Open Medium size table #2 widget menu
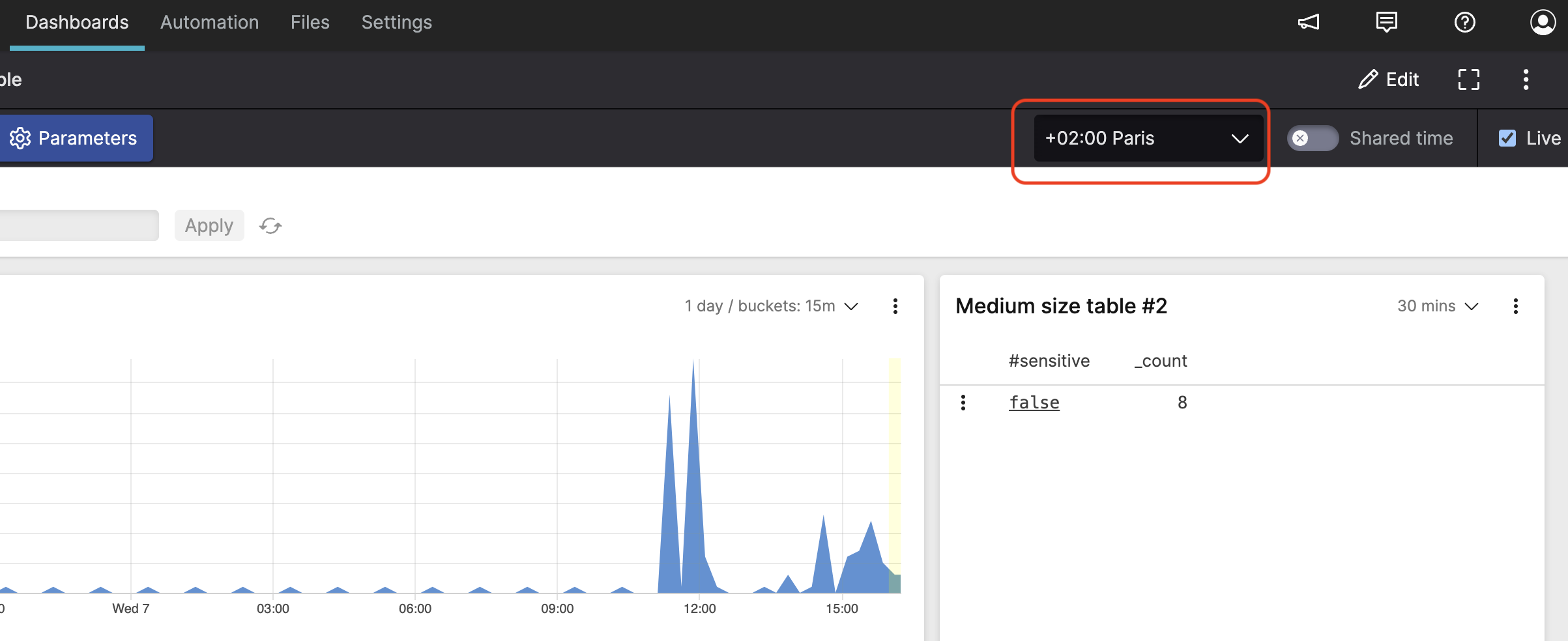 1516,306
